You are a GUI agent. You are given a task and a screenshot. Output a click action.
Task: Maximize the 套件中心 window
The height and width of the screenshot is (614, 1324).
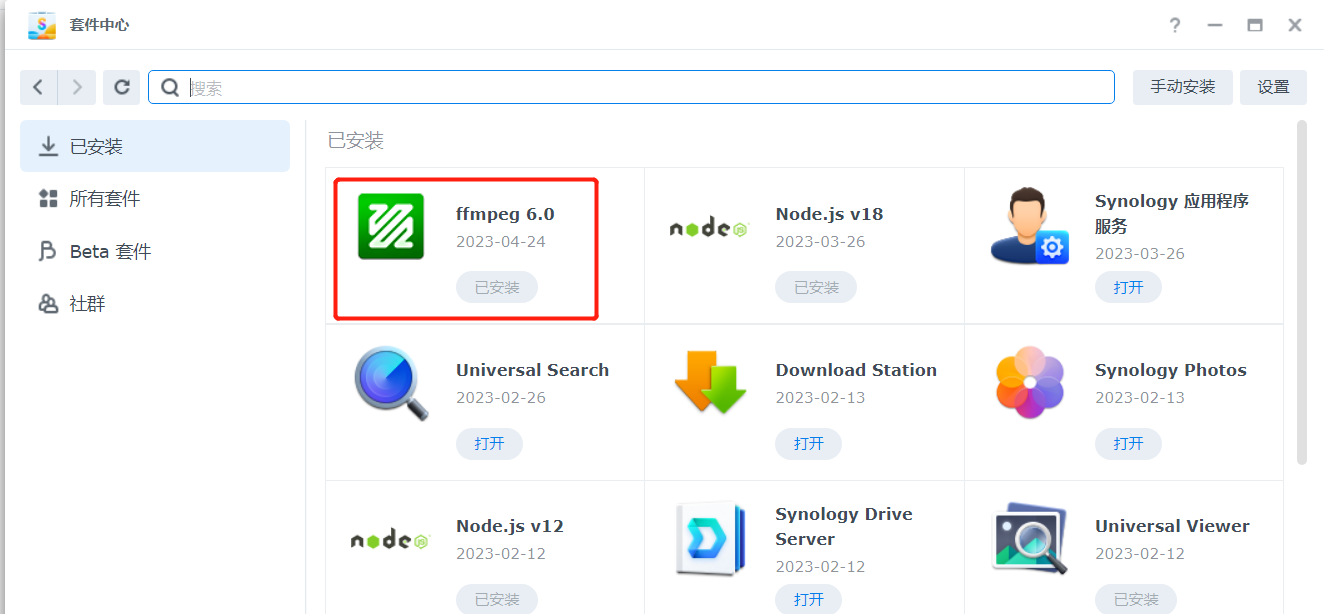point(1255,25)
